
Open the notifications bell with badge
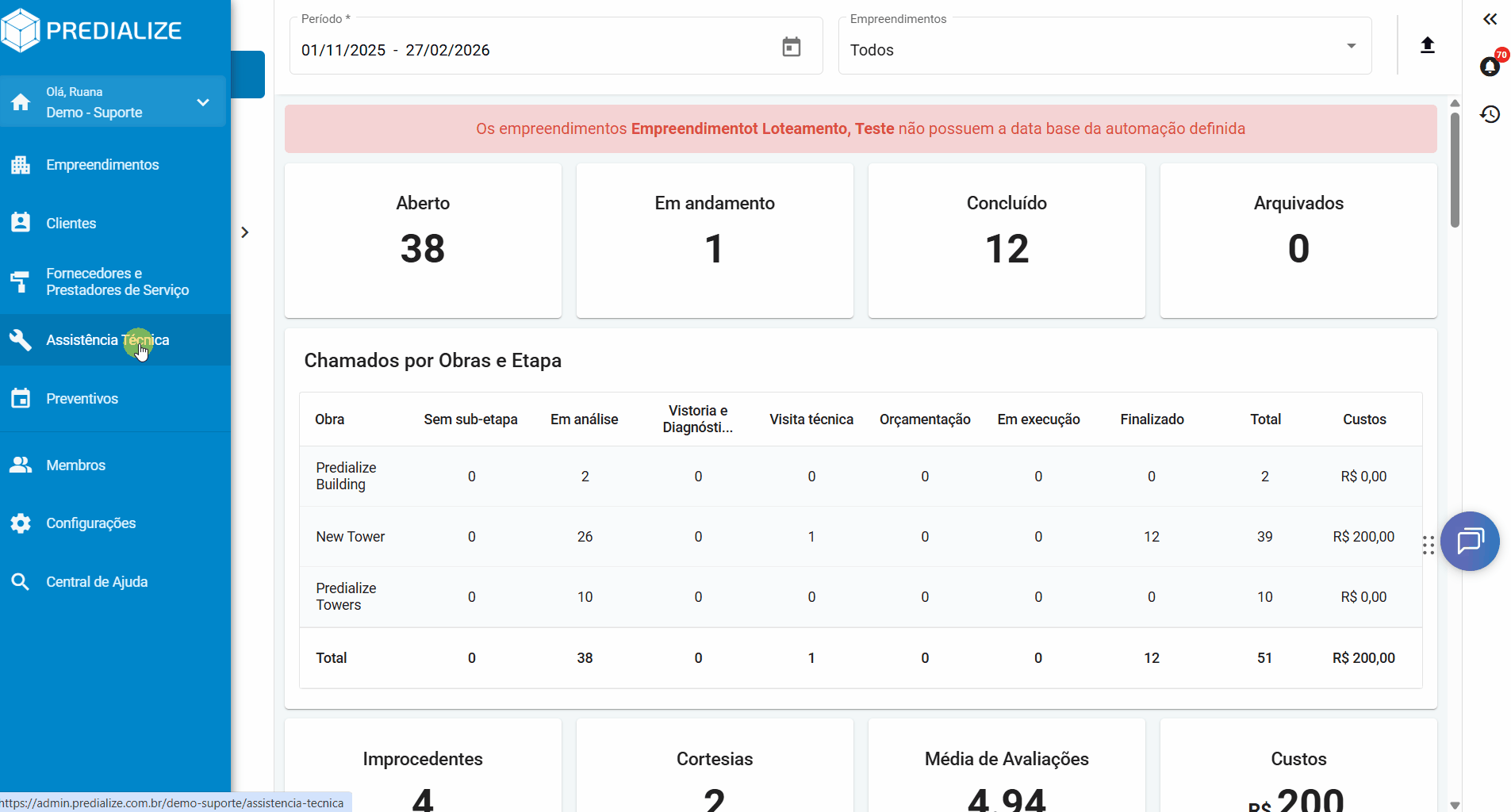point(1490,67)
